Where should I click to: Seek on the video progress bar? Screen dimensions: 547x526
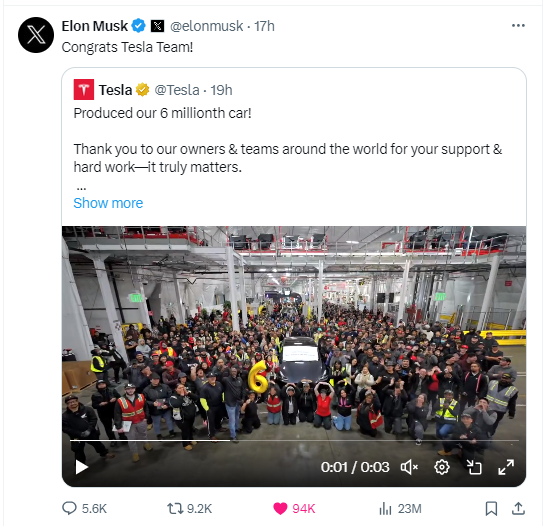coord(294,441)
